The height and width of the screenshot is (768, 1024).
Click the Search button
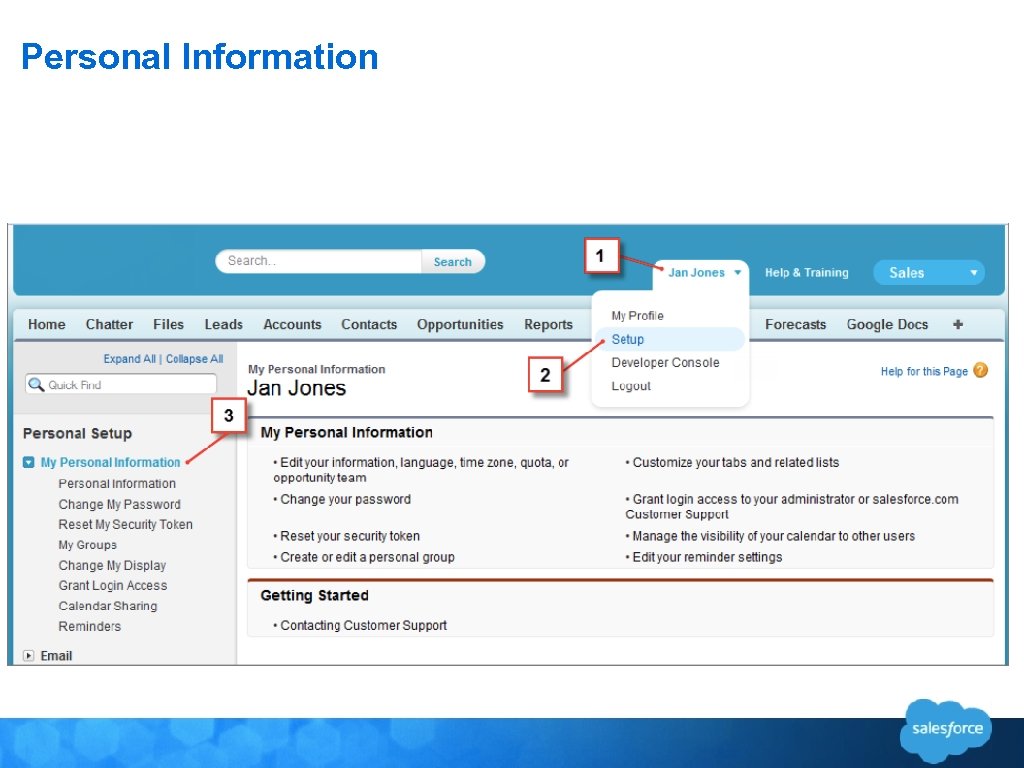click(452, 261)
